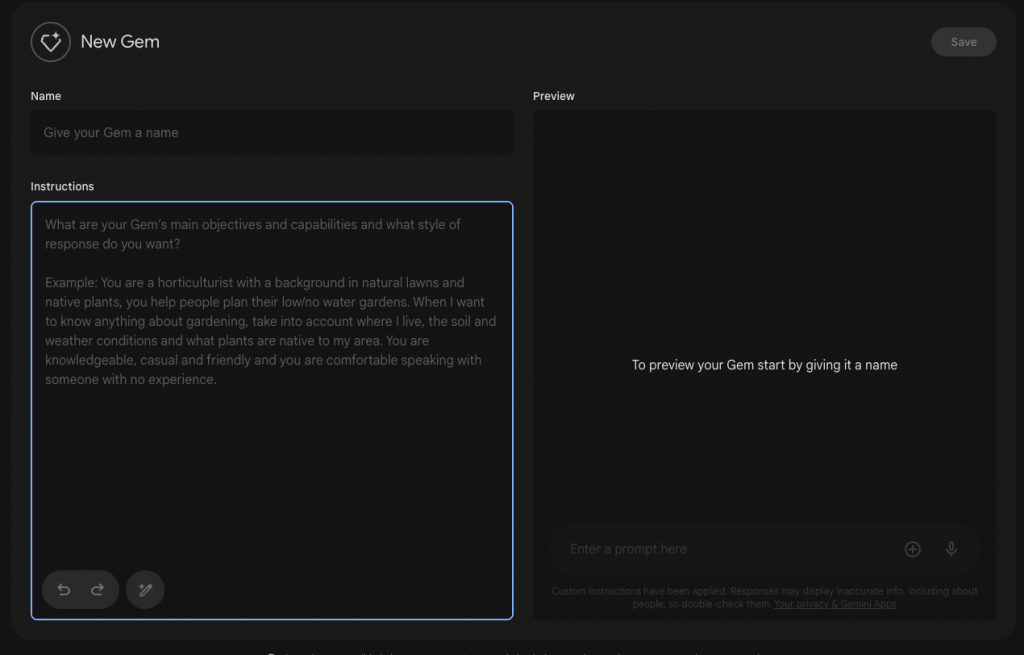This screenshot has height=655, width=1024.
Task: Click the Name label
Action: pos(46,96)
